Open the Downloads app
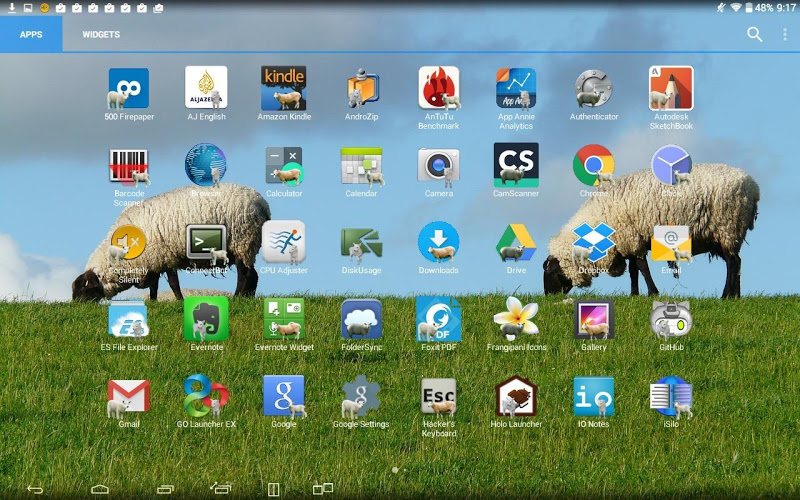Screen dimensions: 800x500 (439, 242)
